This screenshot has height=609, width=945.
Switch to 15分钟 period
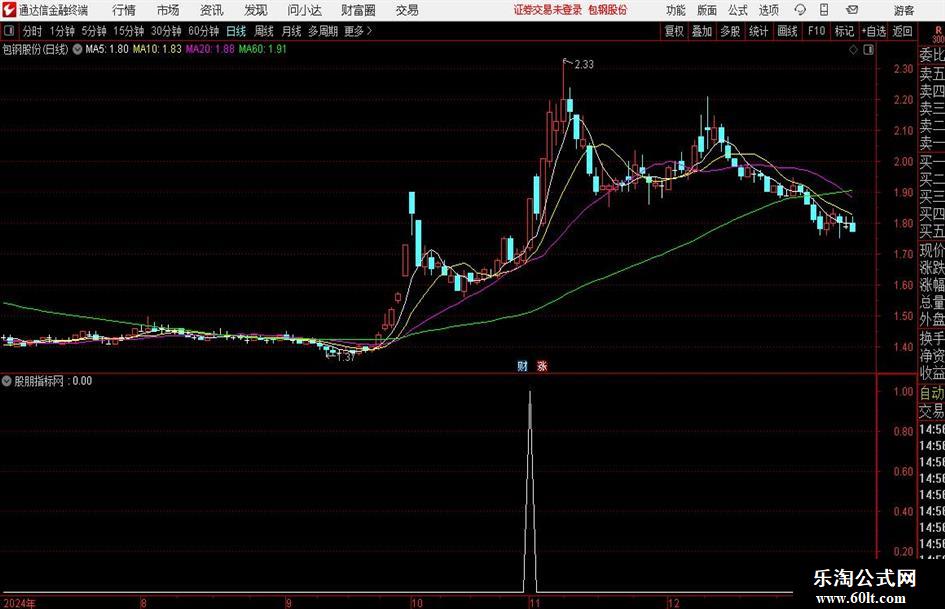coord(128,31)
